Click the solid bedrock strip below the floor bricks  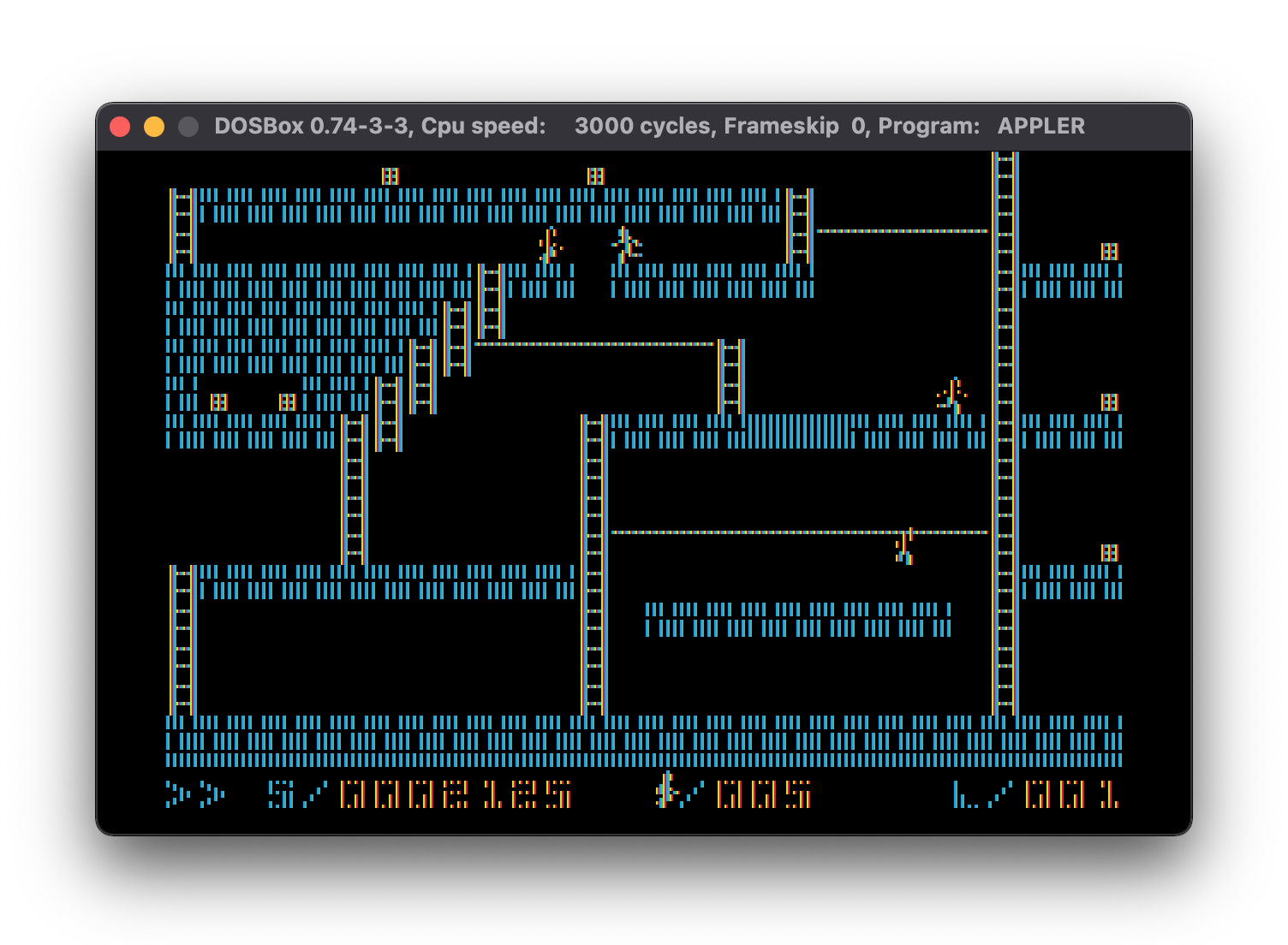[x=644, y=760]
